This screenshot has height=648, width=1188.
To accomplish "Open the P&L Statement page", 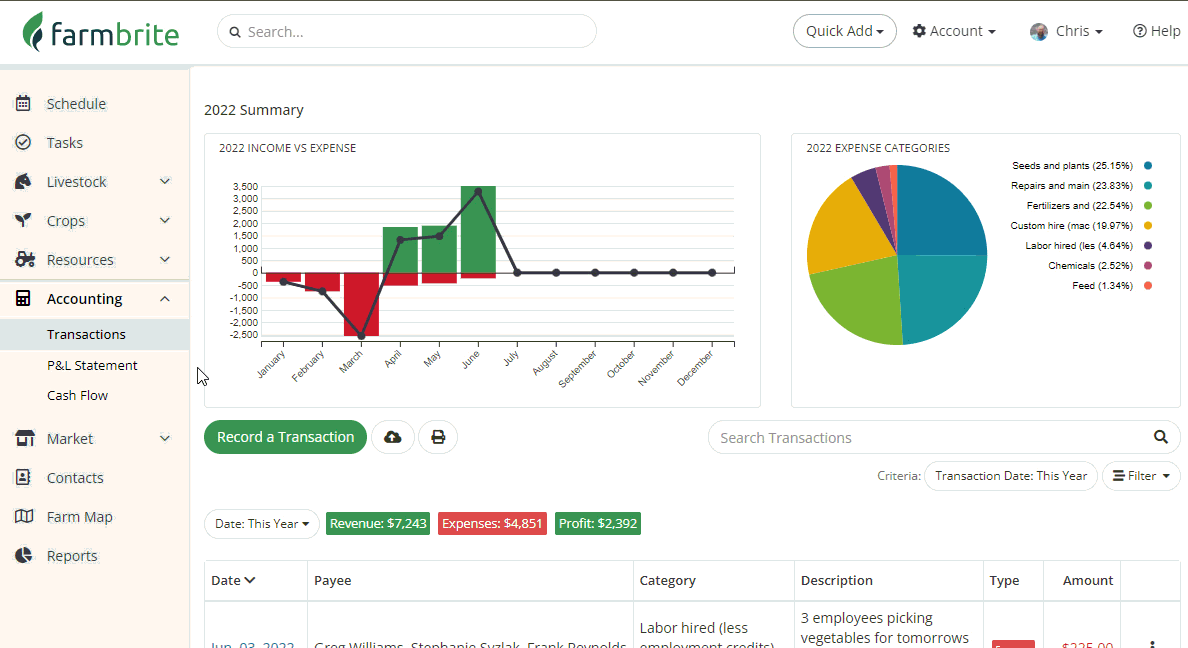I will click(x=92, y=365).
